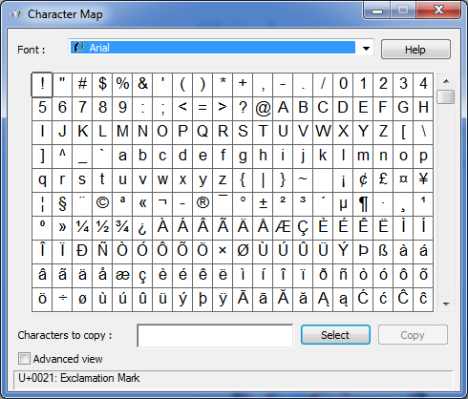Select the division sign ÷ cell

pyautogui.click(x=62, y=299)
